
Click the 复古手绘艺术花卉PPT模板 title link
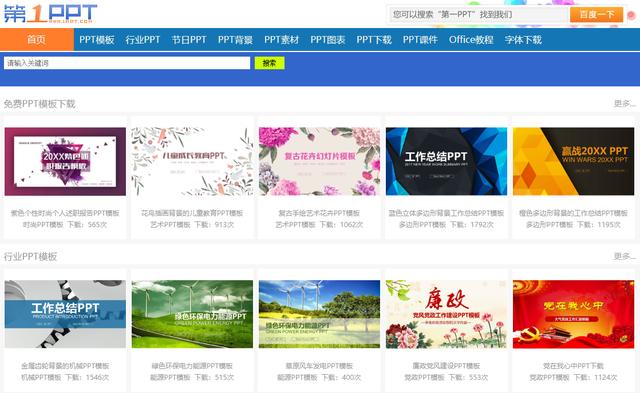click(x=319, y=213)
